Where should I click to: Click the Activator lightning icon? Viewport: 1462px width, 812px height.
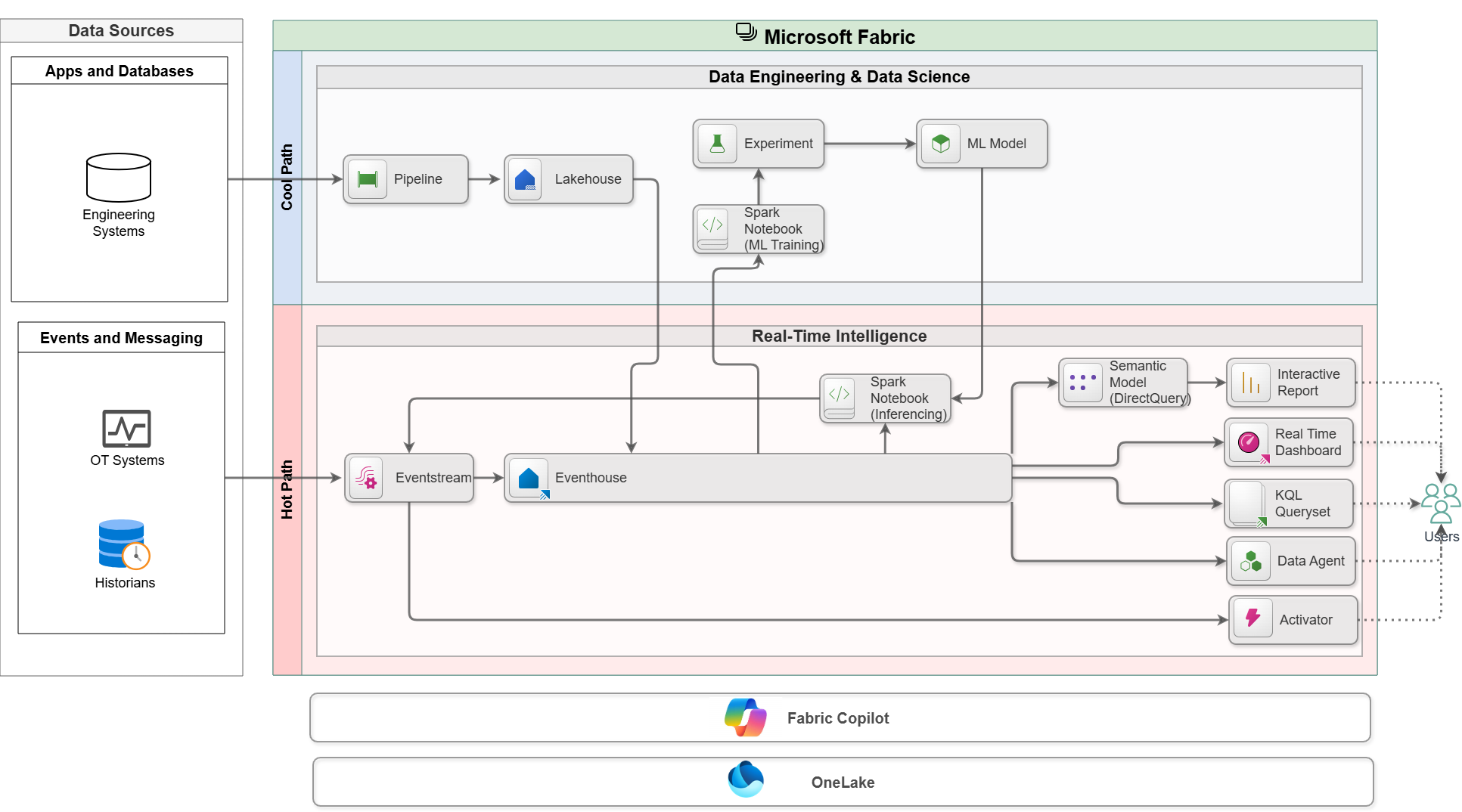click(x=1252, y=619)
